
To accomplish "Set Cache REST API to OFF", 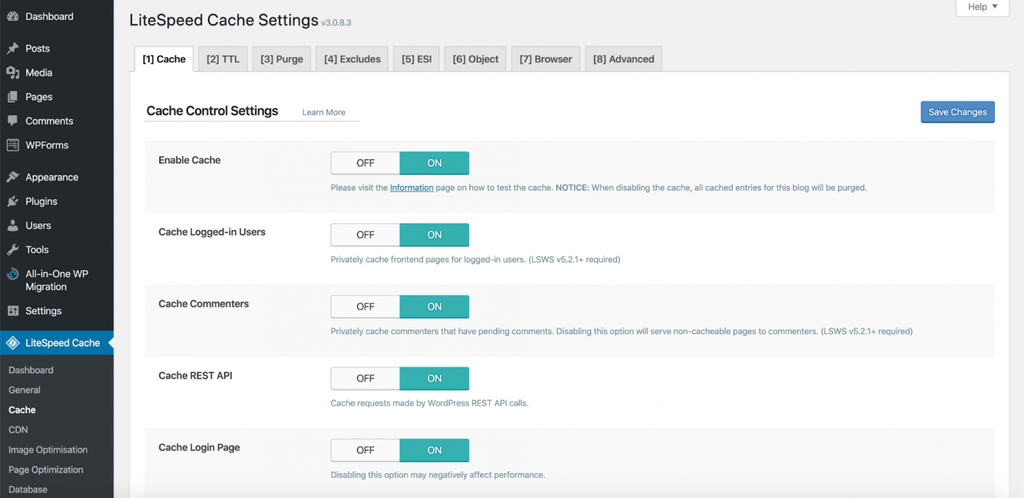I will click(x=365, y=379).
